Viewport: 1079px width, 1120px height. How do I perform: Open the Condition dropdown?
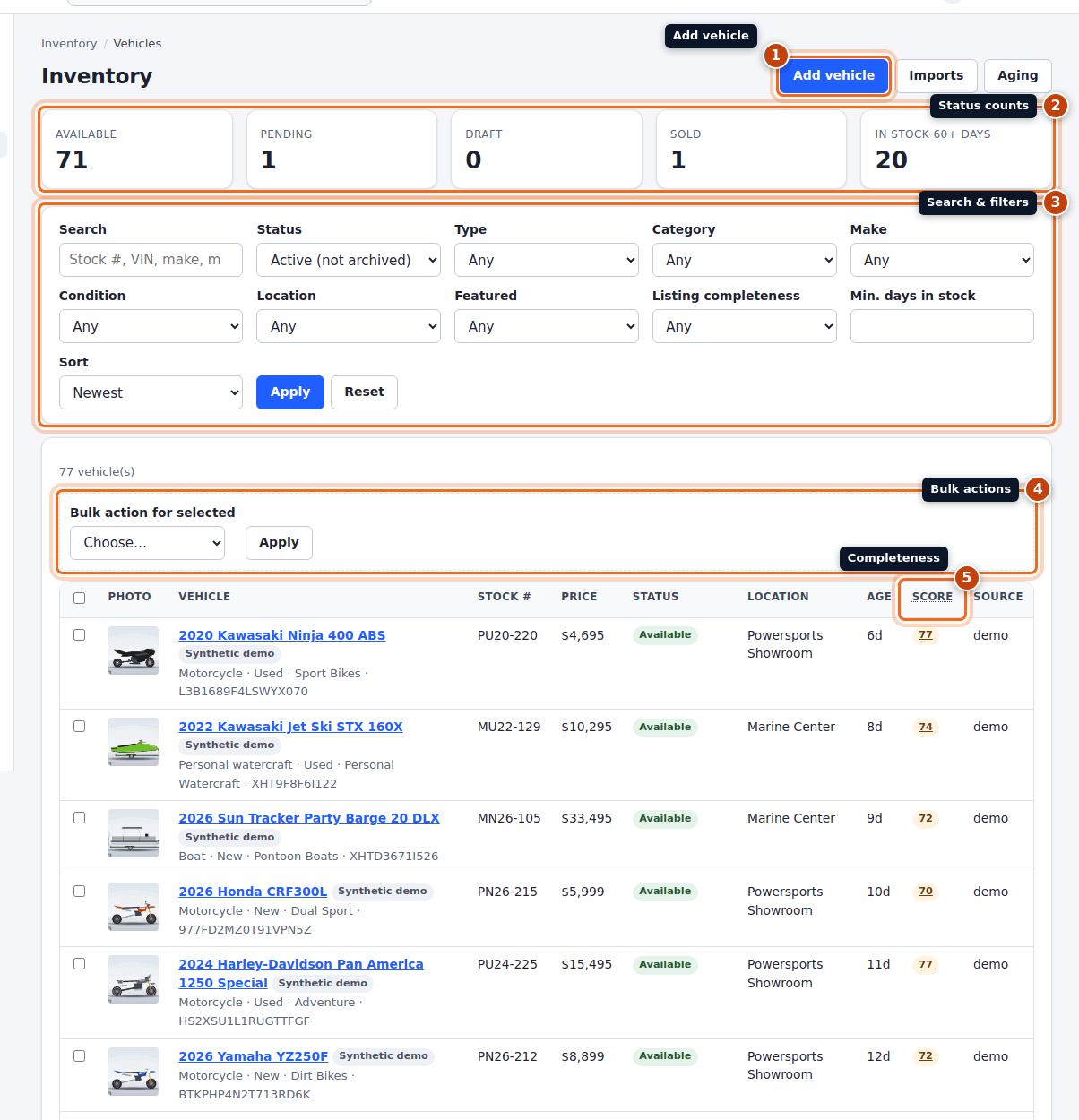click(151, 326)
